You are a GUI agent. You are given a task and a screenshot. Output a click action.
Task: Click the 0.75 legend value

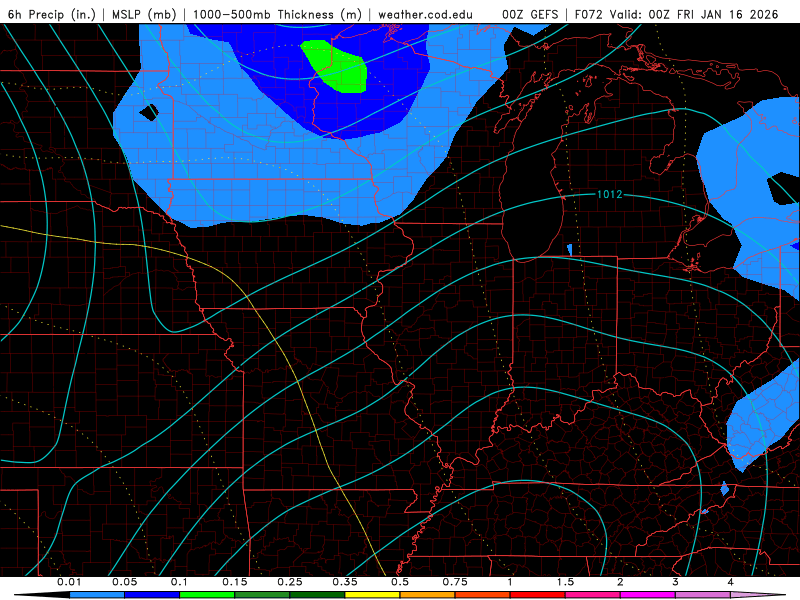coord(455,582)
